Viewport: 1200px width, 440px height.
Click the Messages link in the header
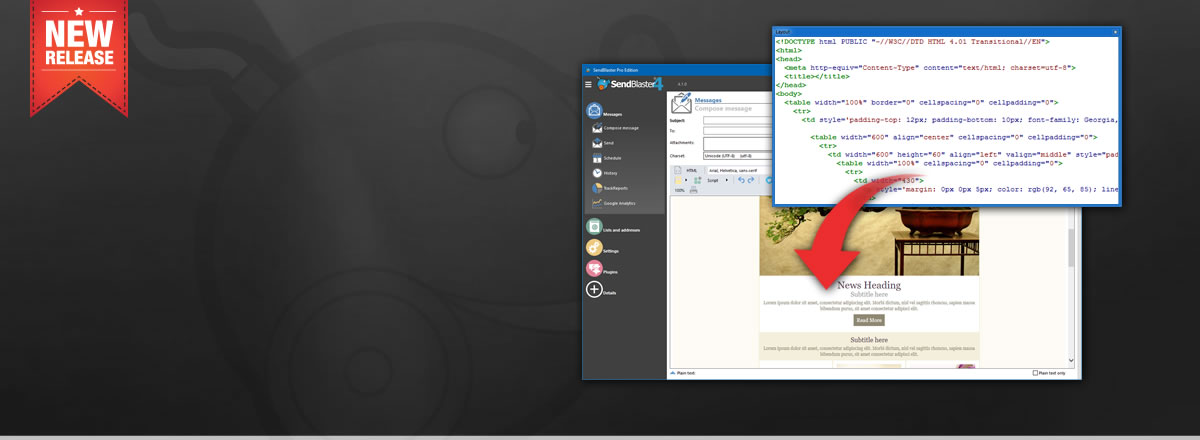(708, 100)
